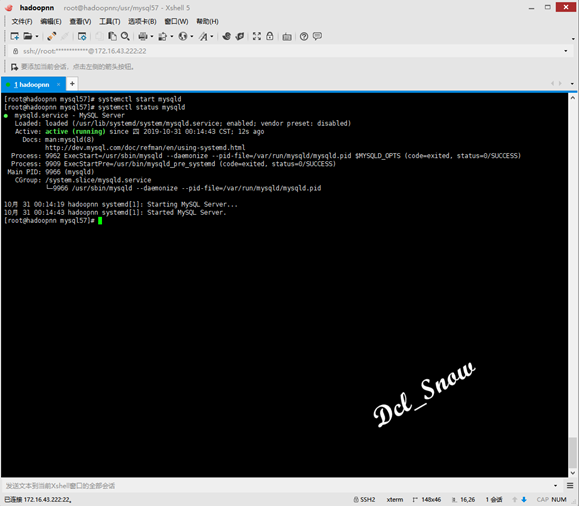Viewport: 579px width, 506px height.
Task: Click the New Session icon
Action: 15,36
